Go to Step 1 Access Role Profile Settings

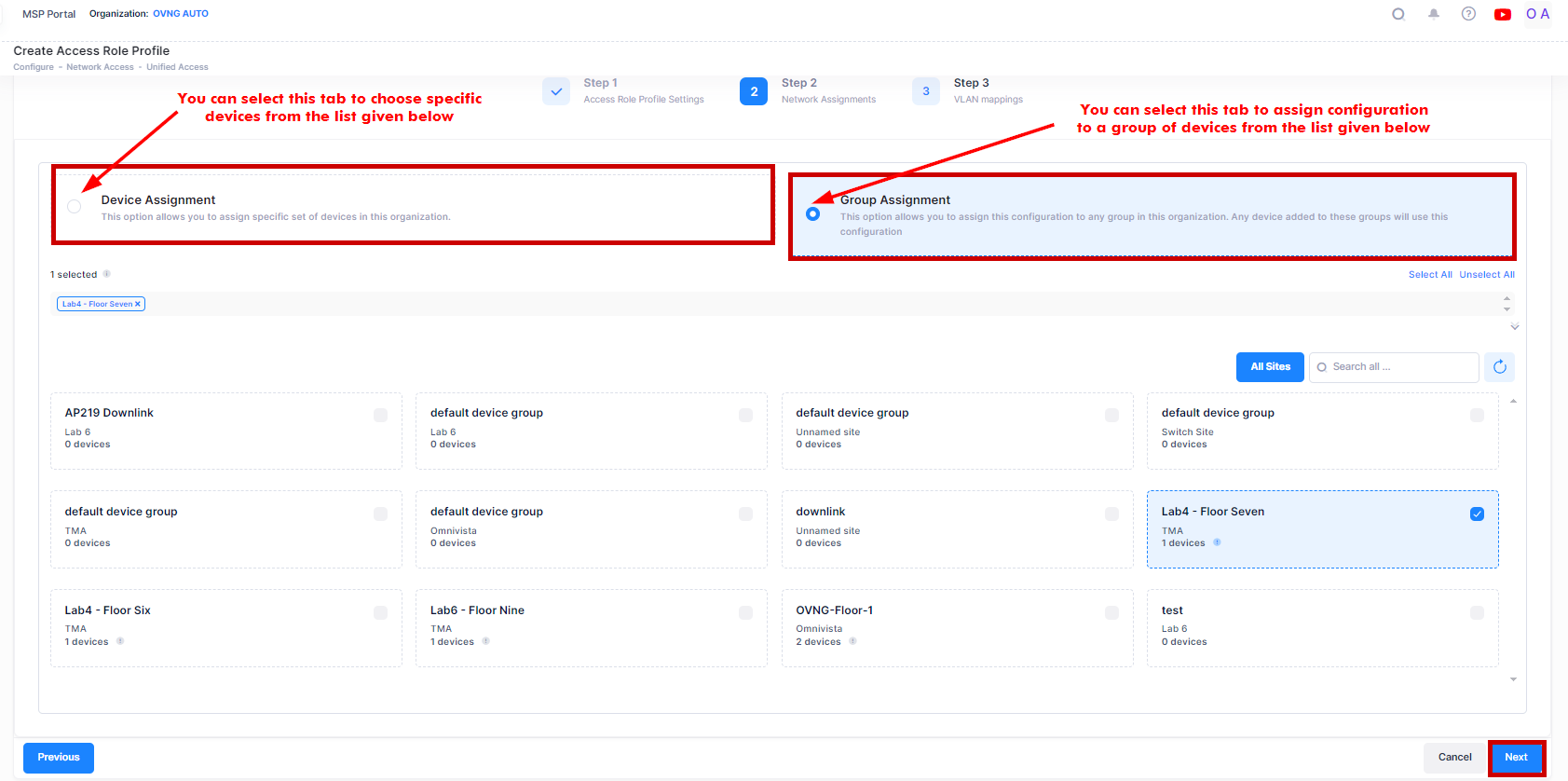click(x=556, y=91)
